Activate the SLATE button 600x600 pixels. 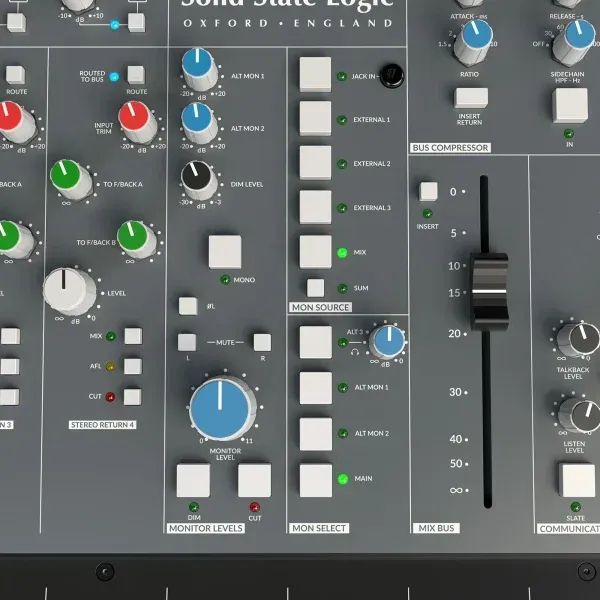click(577, 480)
